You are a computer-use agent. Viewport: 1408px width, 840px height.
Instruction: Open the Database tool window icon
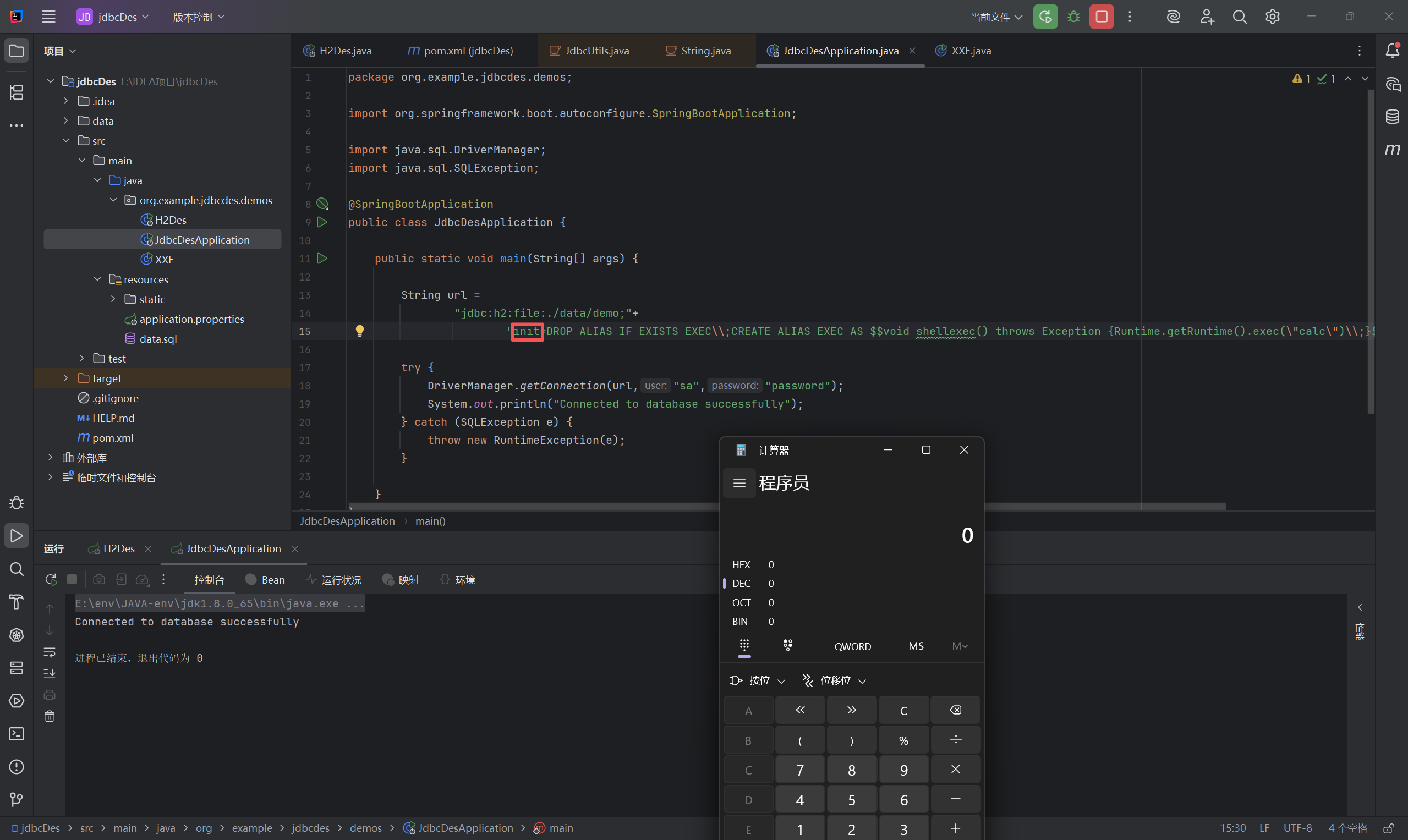pos(1392,117)
